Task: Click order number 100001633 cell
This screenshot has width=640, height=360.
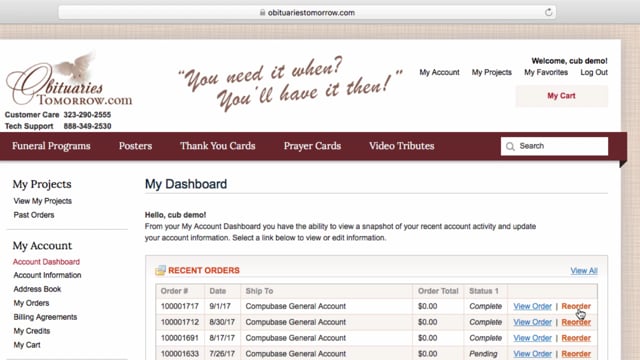Action: point(180,354)
